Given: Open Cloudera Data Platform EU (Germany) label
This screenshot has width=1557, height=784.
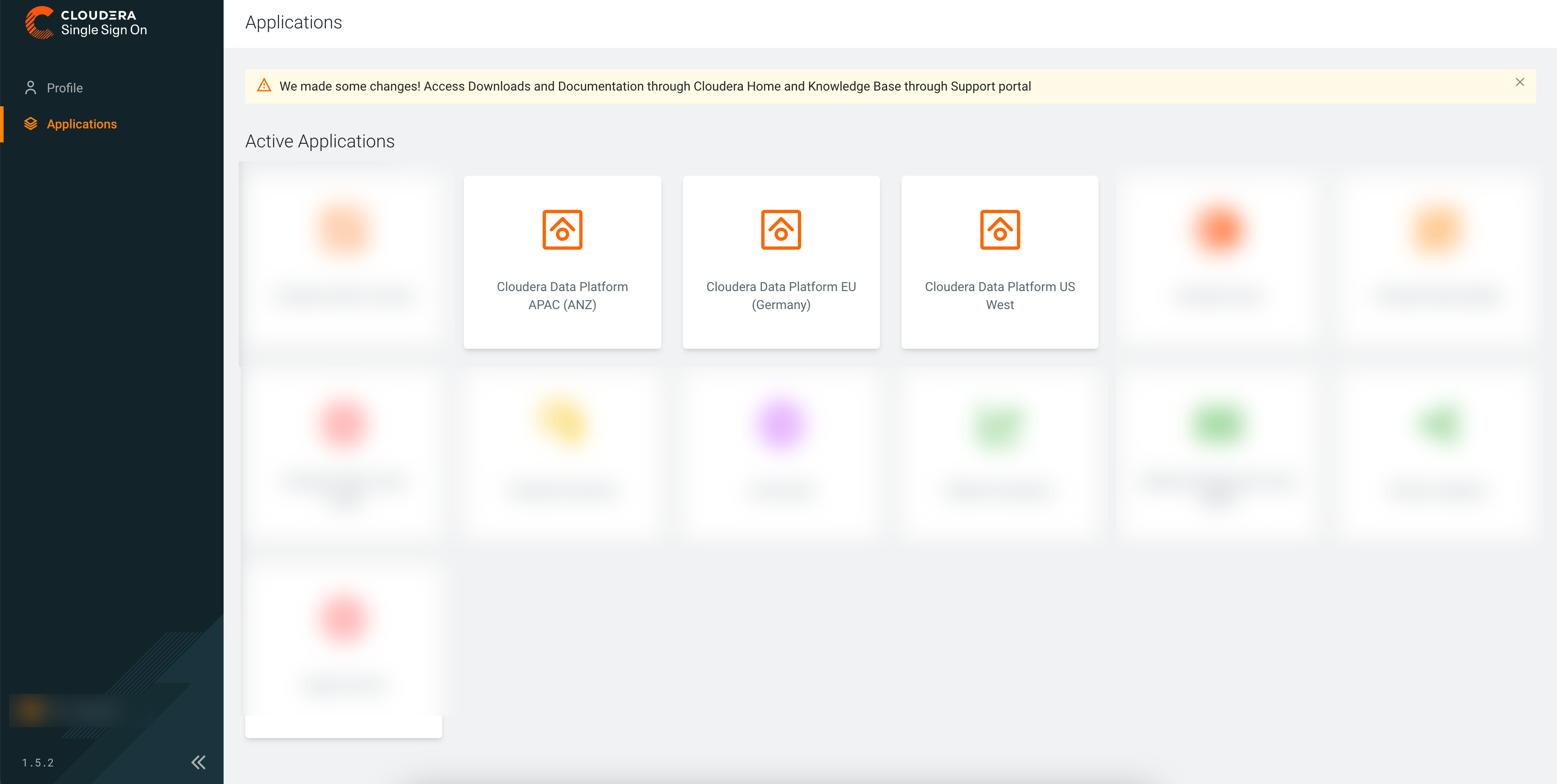Looking at the screenshot, I should [780, 296].
